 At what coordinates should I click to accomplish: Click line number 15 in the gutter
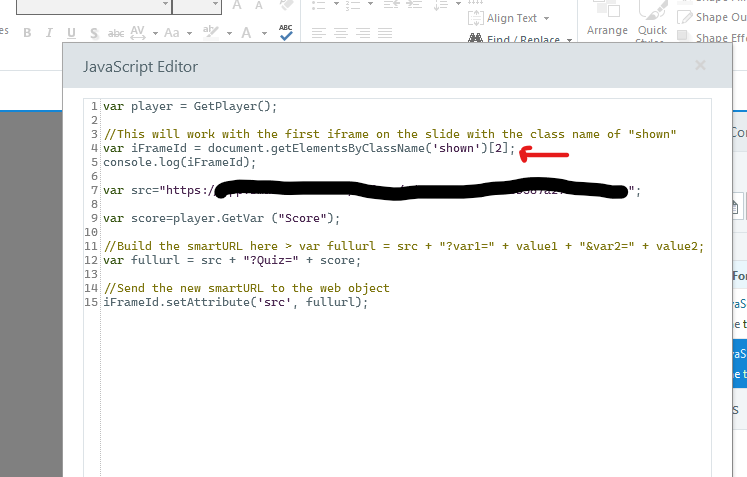91,302
